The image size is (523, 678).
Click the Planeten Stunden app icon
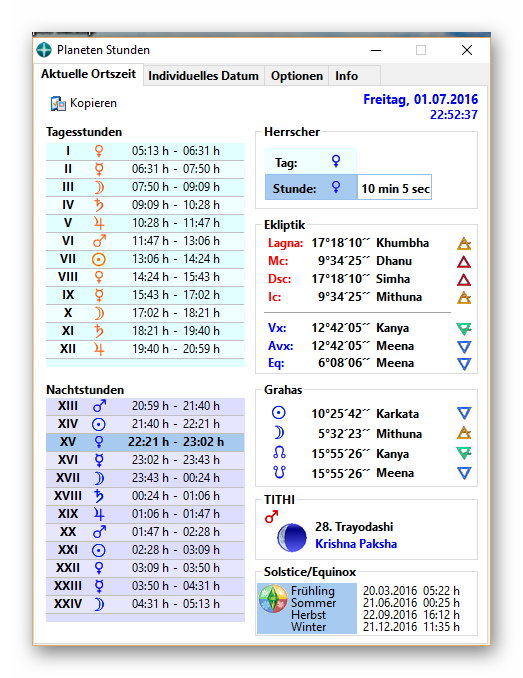coord(44,50)
